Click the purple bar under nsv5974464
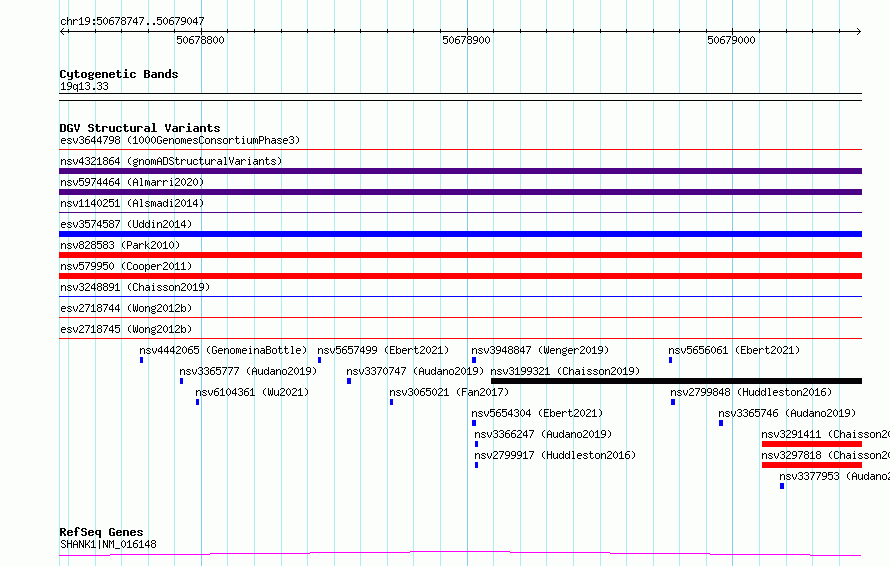The image size is (890, 566). coord(460,192)
